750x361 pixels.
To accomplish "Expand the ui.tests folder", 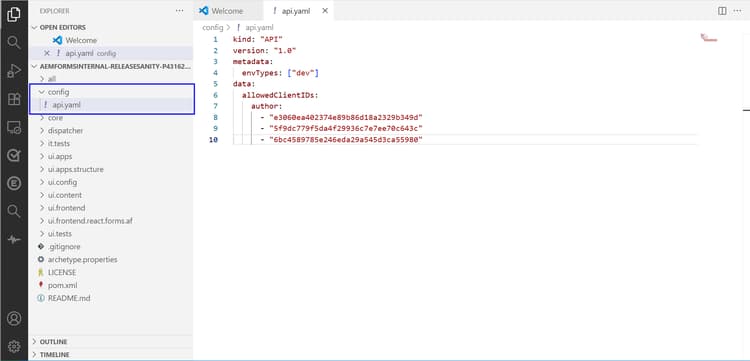I will pyautogui.click(x=111, y=234).
